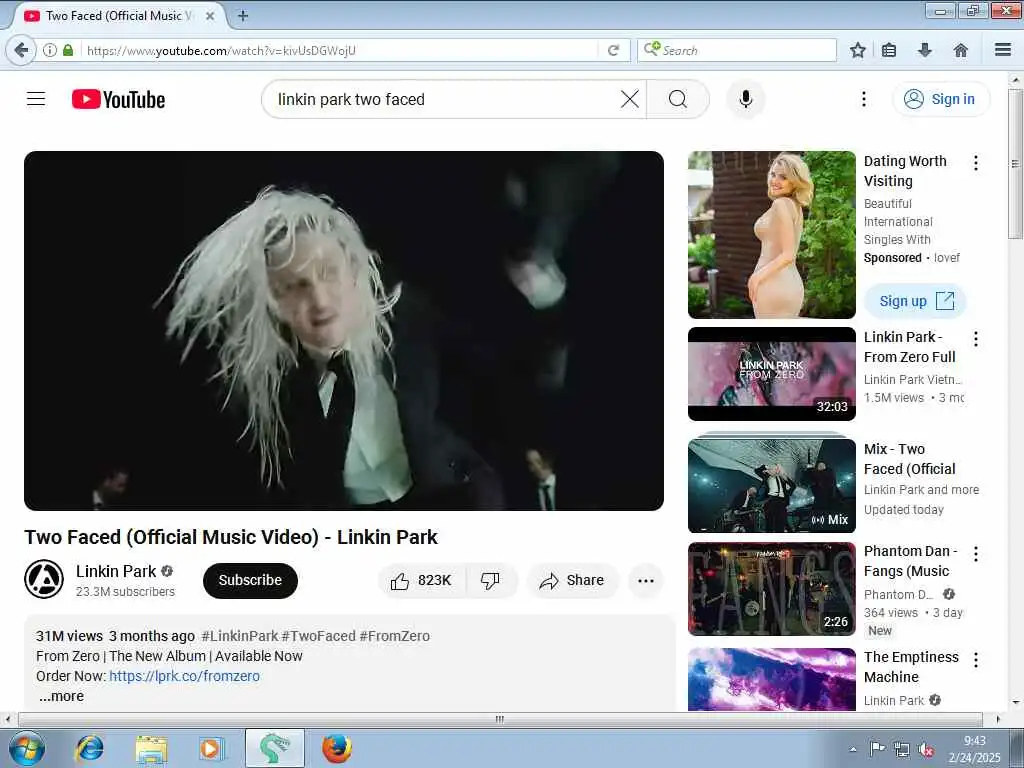Open #FromZero hashtag link

[394, 636]
